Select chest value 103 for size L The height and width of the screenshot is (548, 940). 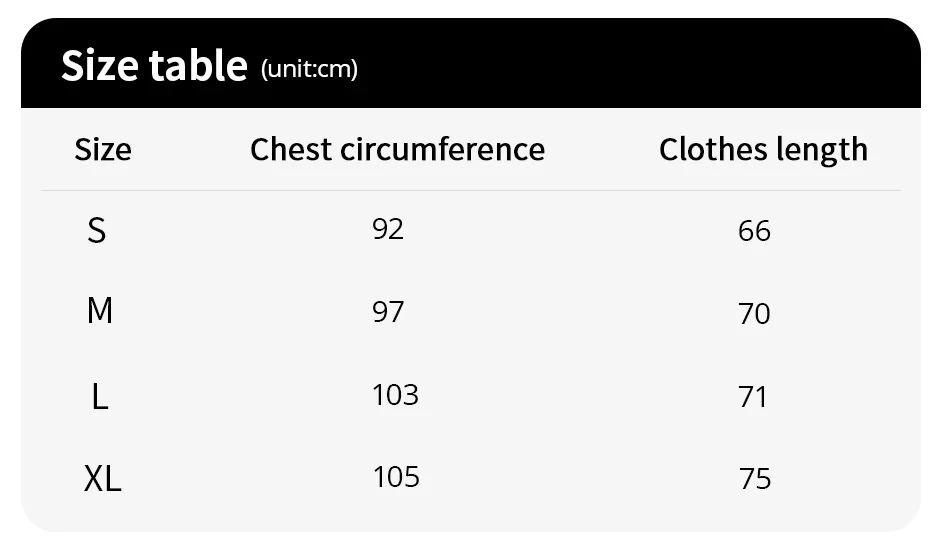[395, 394]
